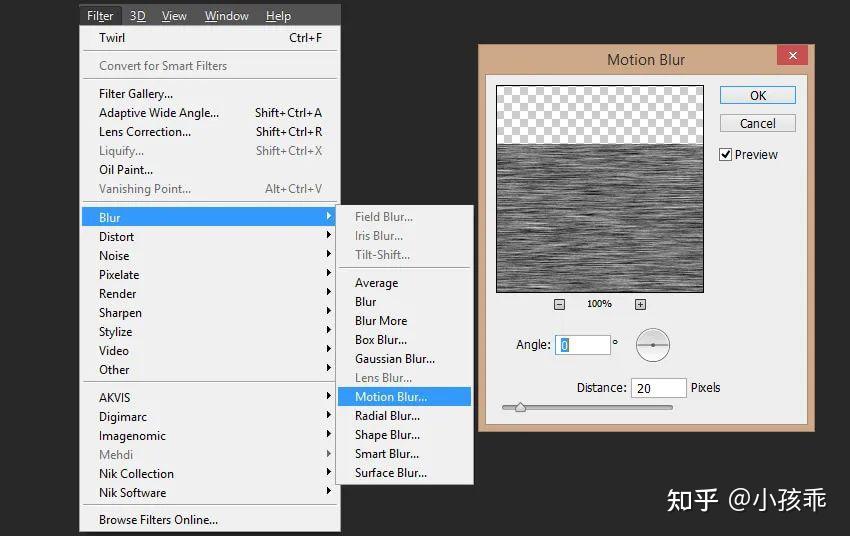This screenshot has height=536, width=850.
Task: Open the Window menu
Action: (227, 16)
